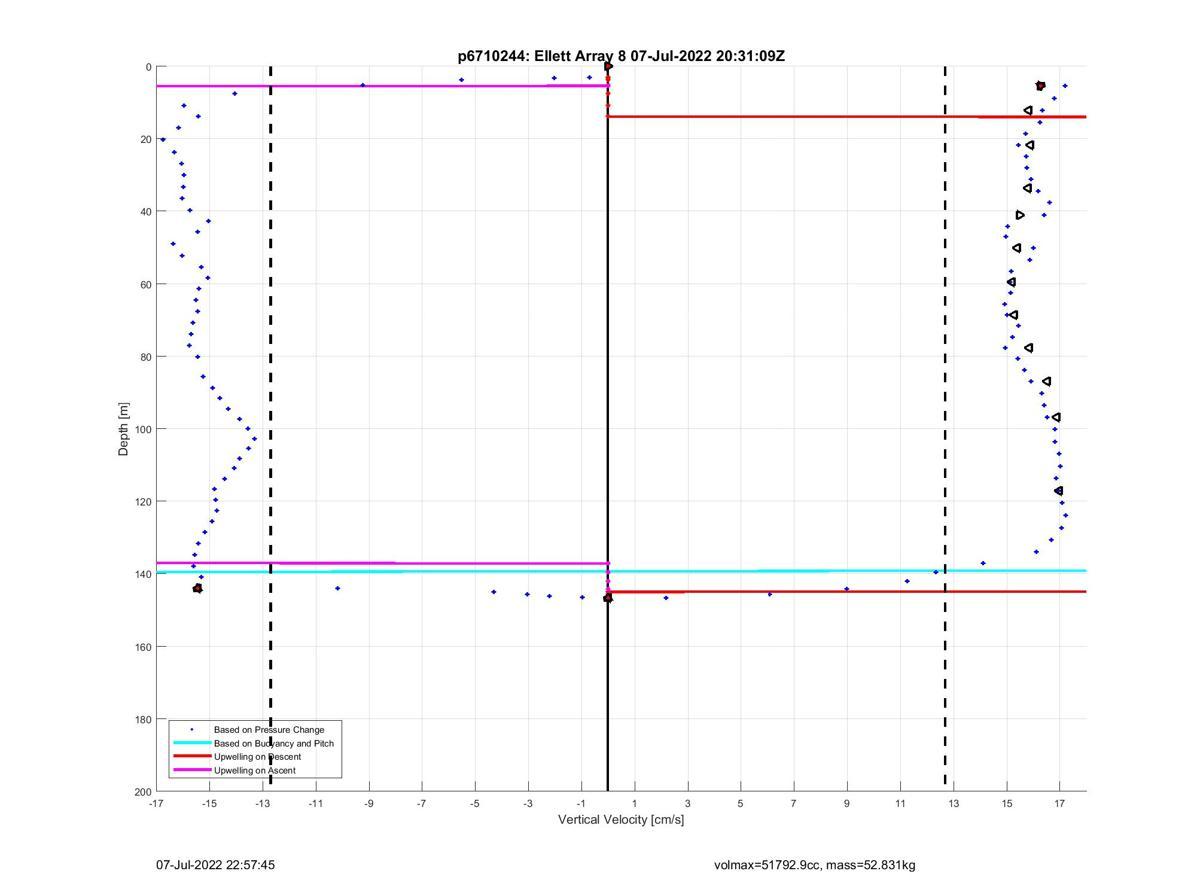The image size is (1200, 889).
Task: Click the '07-Jul-2022 22:57:45' timestamp text
Action: [x=215, y=865]
